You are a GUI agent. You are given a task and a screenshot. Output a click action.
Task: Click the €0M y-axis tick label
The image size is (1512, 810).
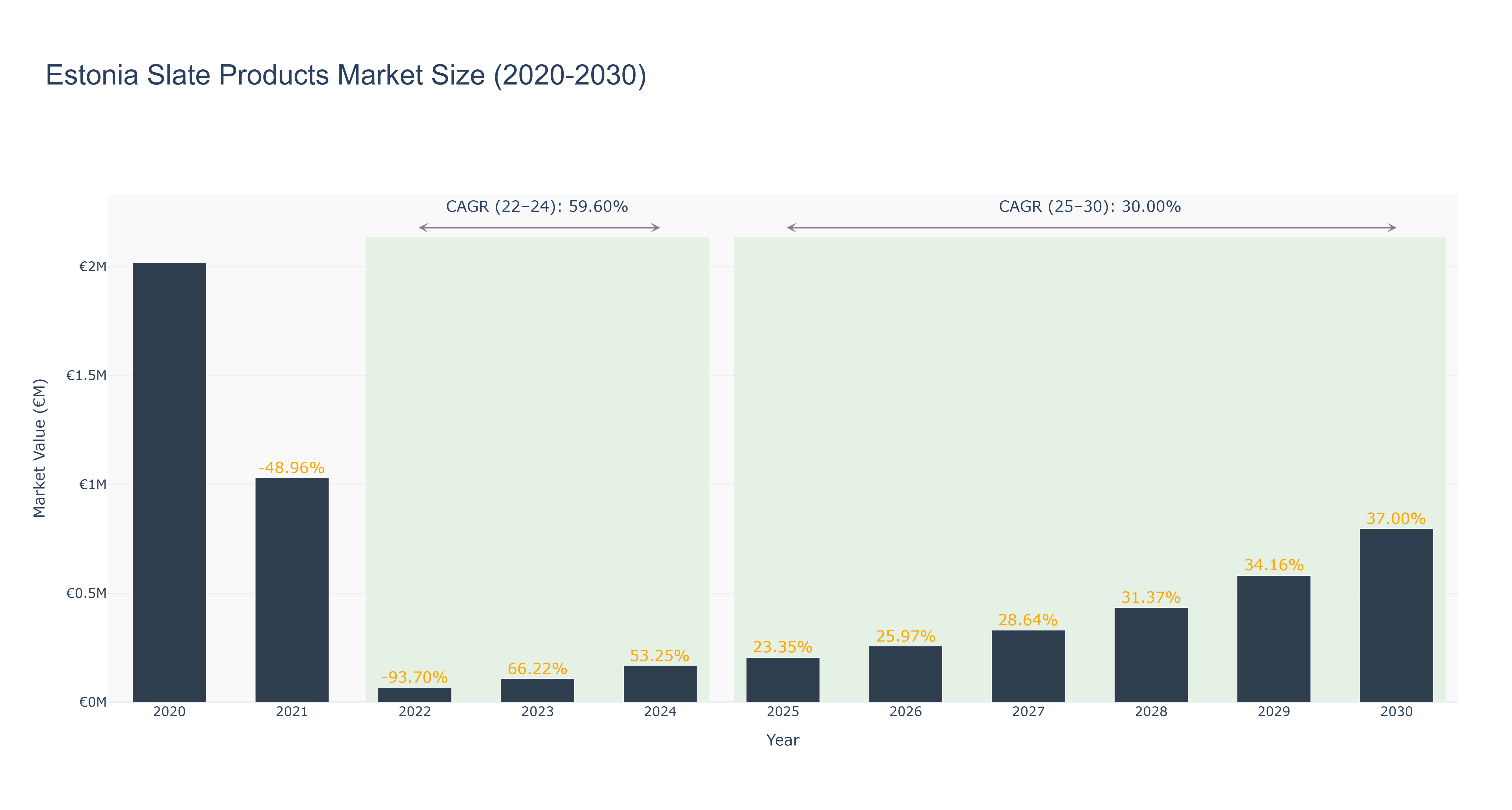[x=93, y=702]
